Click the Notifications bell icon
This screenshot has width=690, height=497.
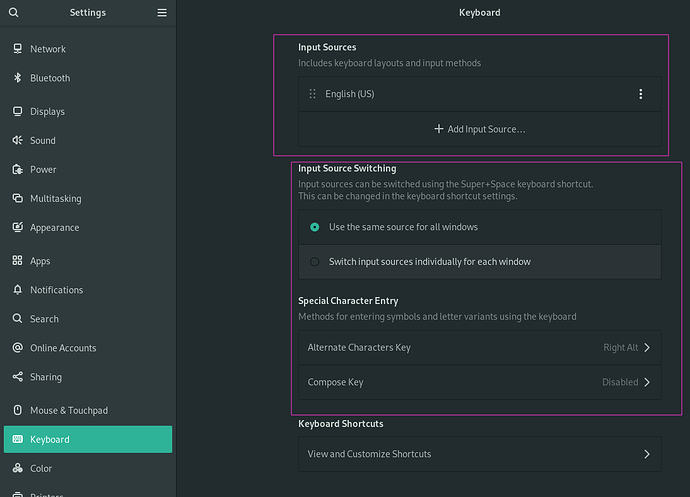point(17,290)
